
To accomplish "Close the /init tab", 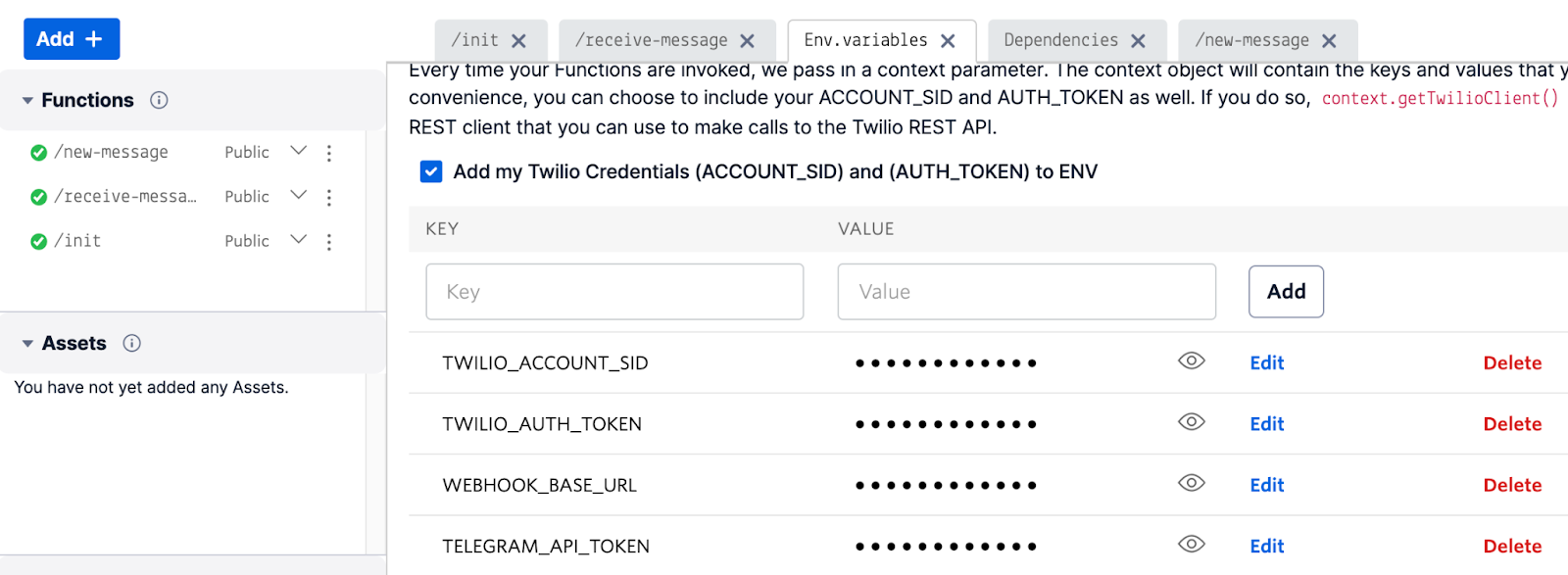I will 518,41.
